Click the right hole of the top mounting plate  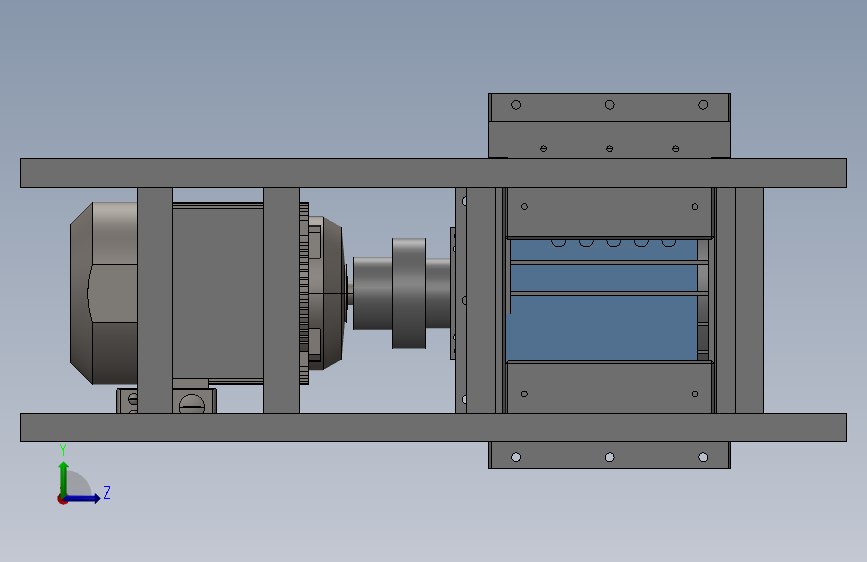[x=703, y=105]
